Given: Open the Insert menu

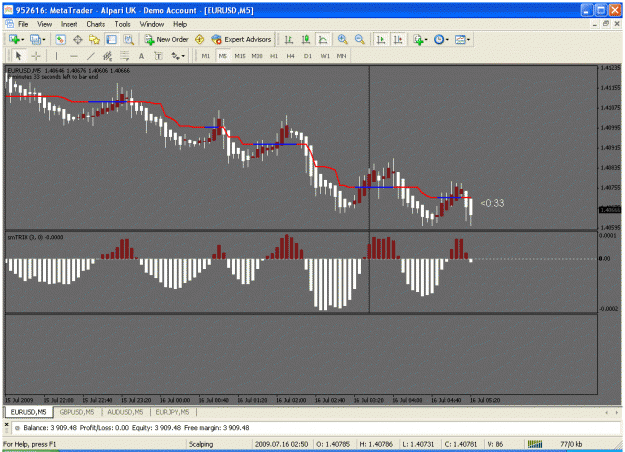Looking at the screenshot, I should click(69, 24).
